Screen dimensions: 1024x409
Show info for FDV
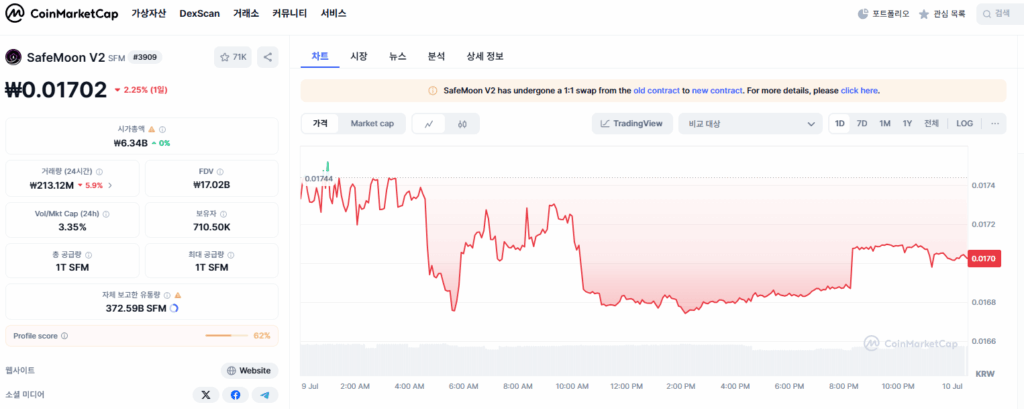point(220,172)
